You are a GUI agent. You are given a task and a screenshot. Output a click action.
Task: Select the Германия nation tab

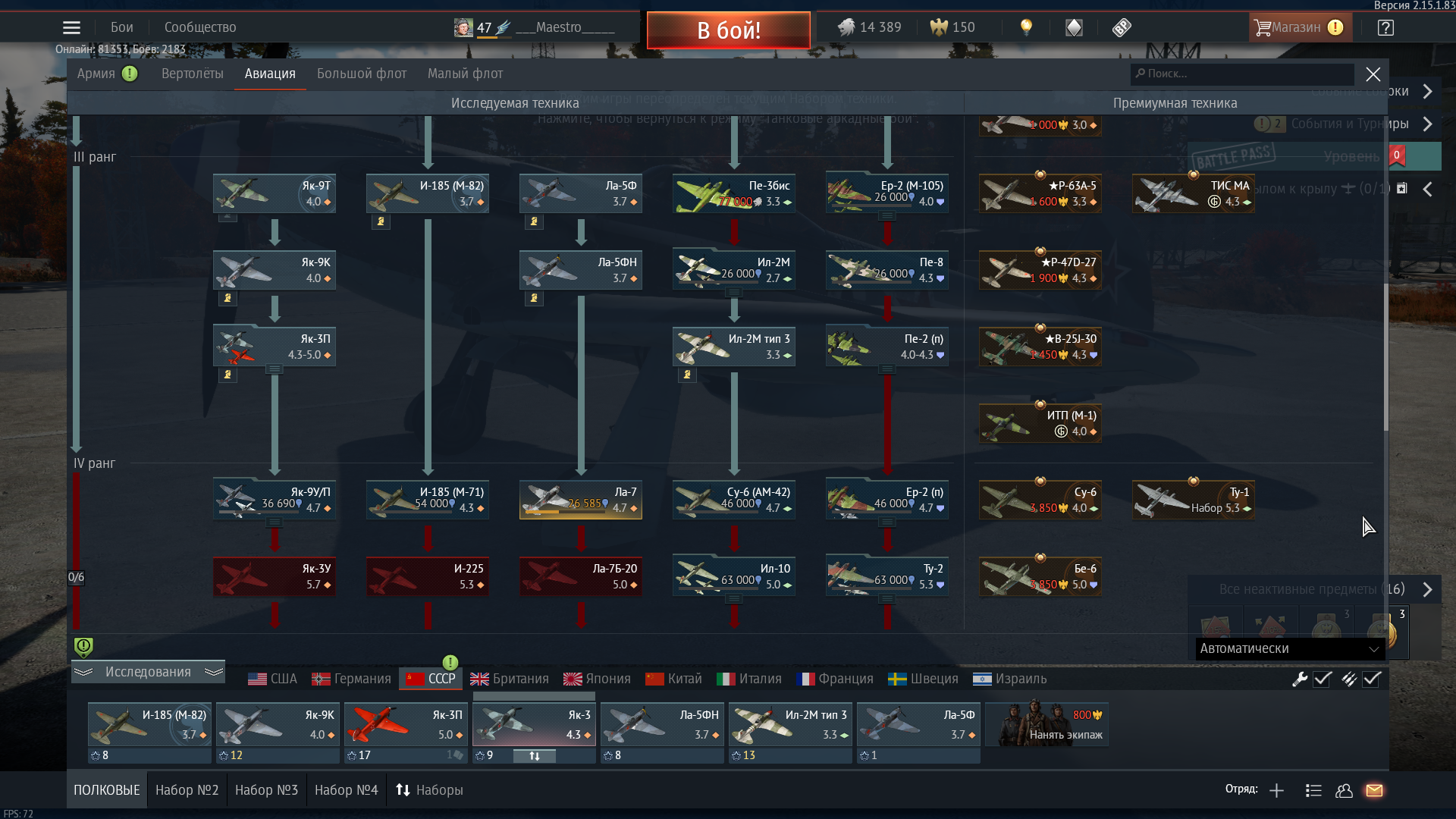[x=352, y=679]
